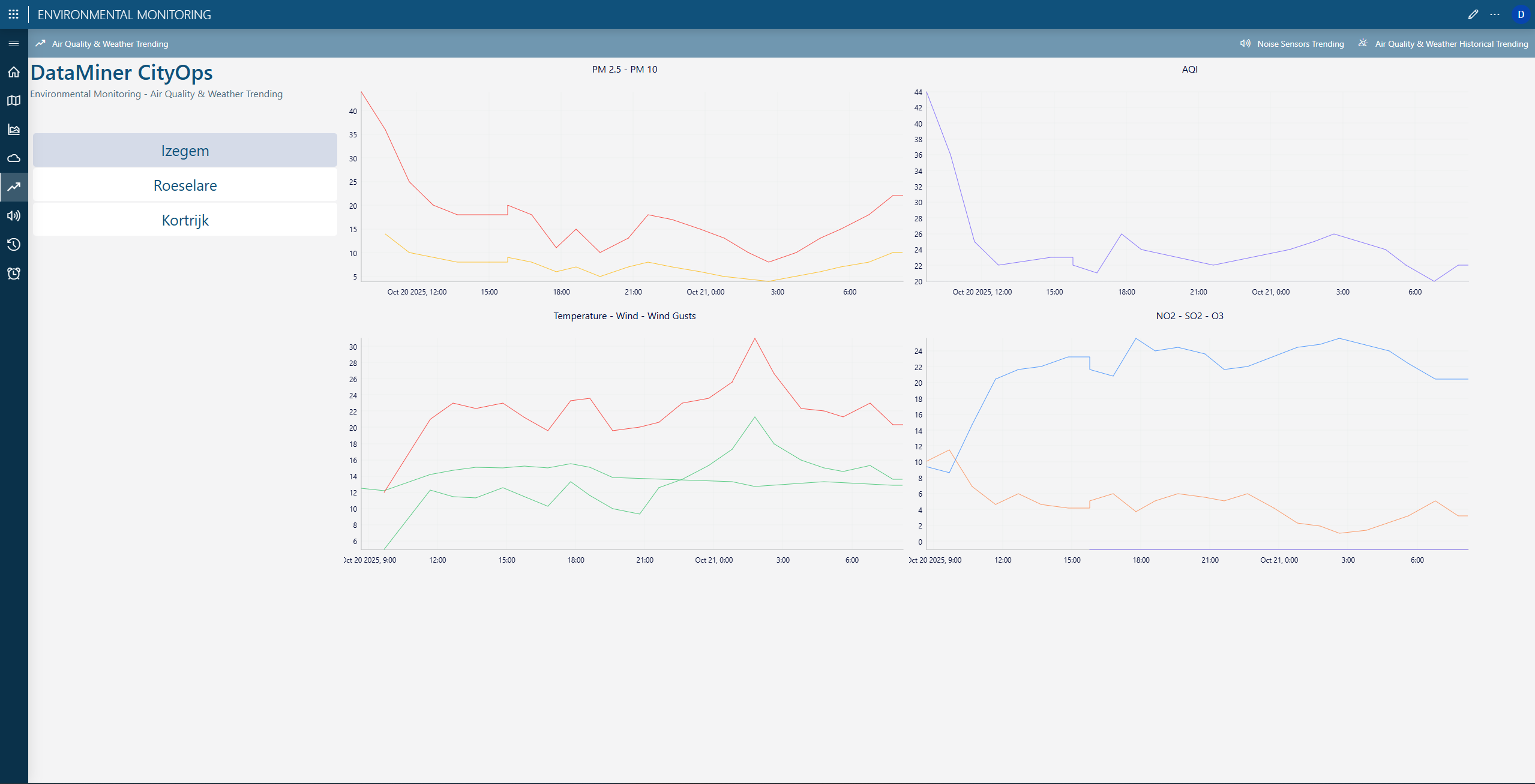Expand the hamburger sidebar menu
The height and width of the screenshot is (784, 1535).
point(14,44)
